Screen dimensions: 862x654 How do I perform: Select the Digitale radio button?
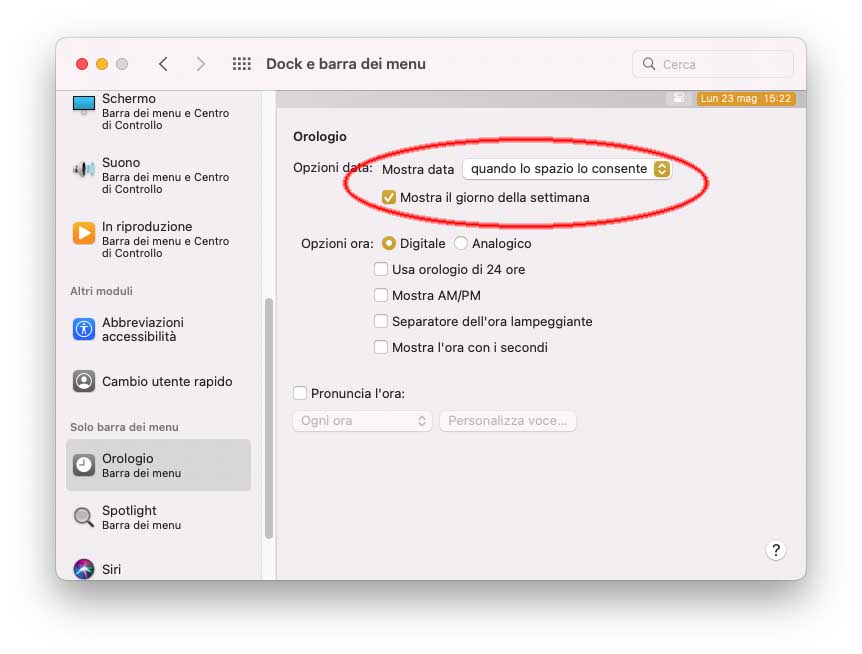point(389,243)
